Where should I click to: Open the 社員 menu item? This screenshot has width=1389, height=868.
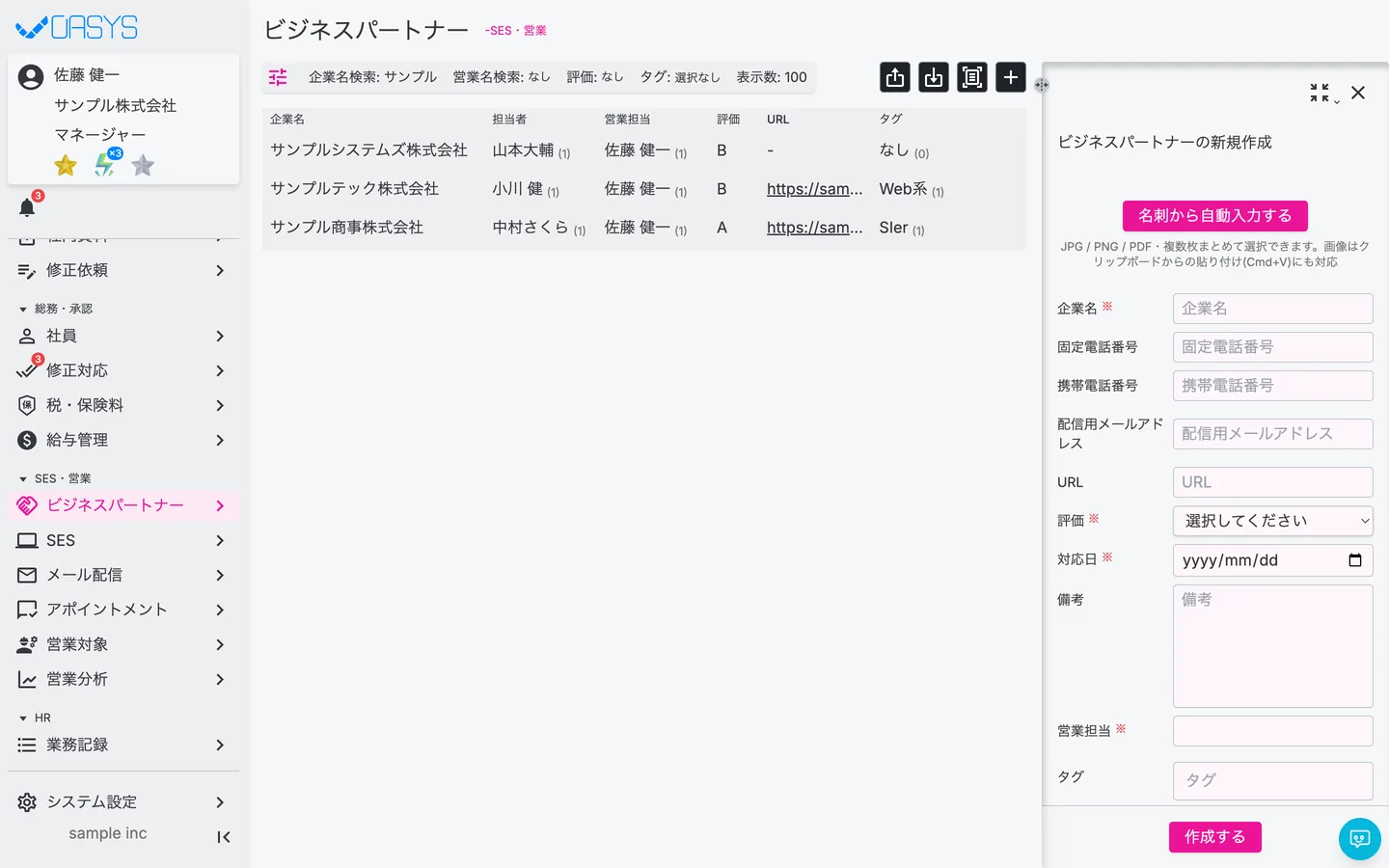[x=123, y=336]
